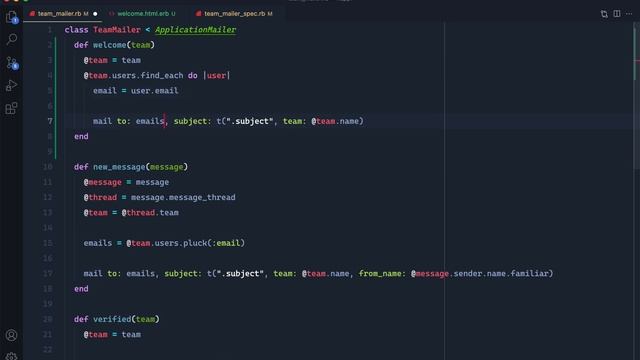Click 'emails = @team.users.pluck(:email)' line
Image resolution: width=640 pixels, height=360 pixels.
(x=164, y=243)
